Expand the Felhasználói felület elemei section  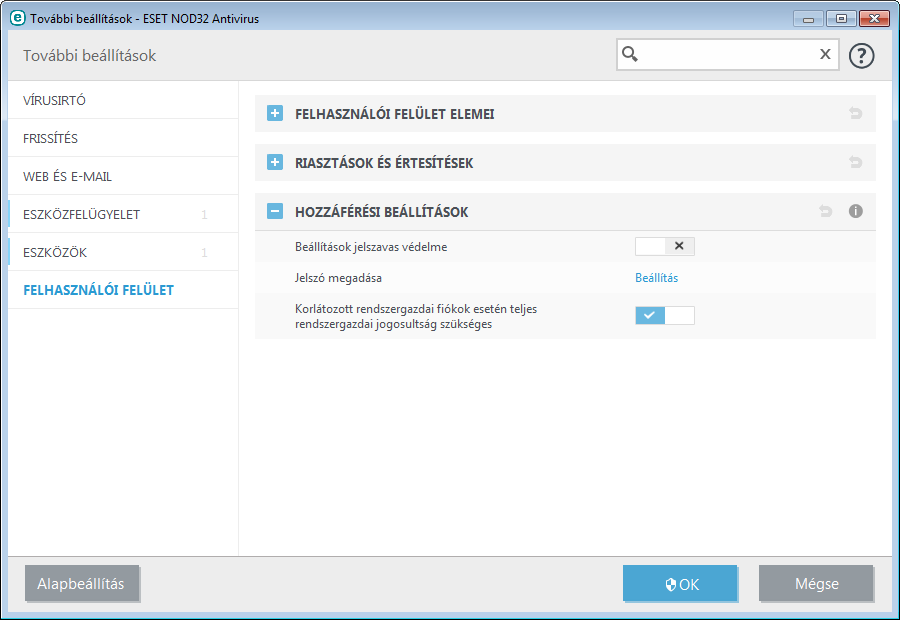[x=275, y=113]
